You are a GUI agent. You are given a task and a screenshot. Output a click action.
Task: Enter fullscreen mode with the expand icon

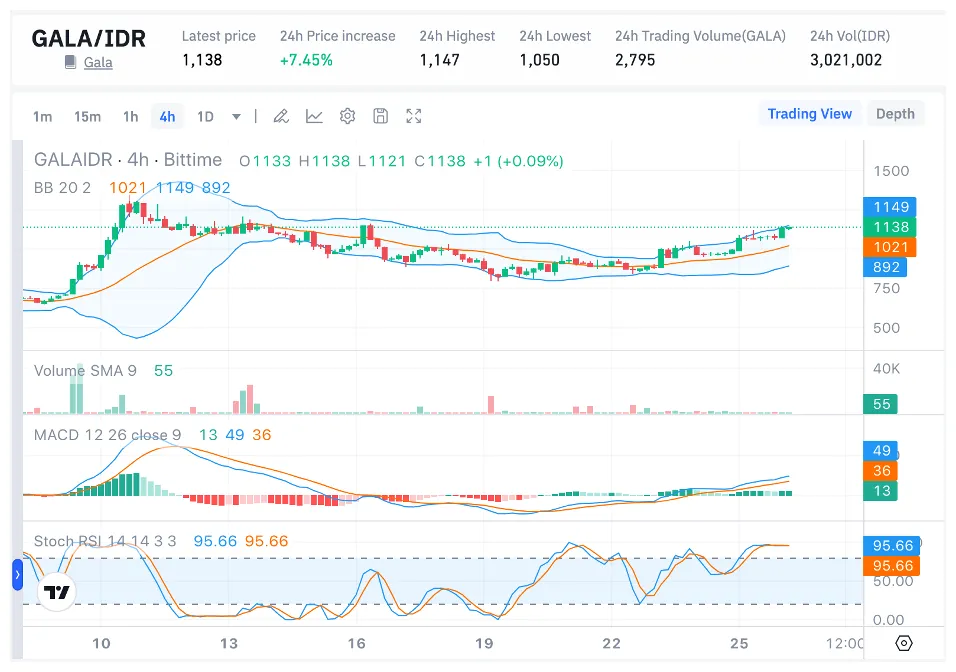[413, 116]
